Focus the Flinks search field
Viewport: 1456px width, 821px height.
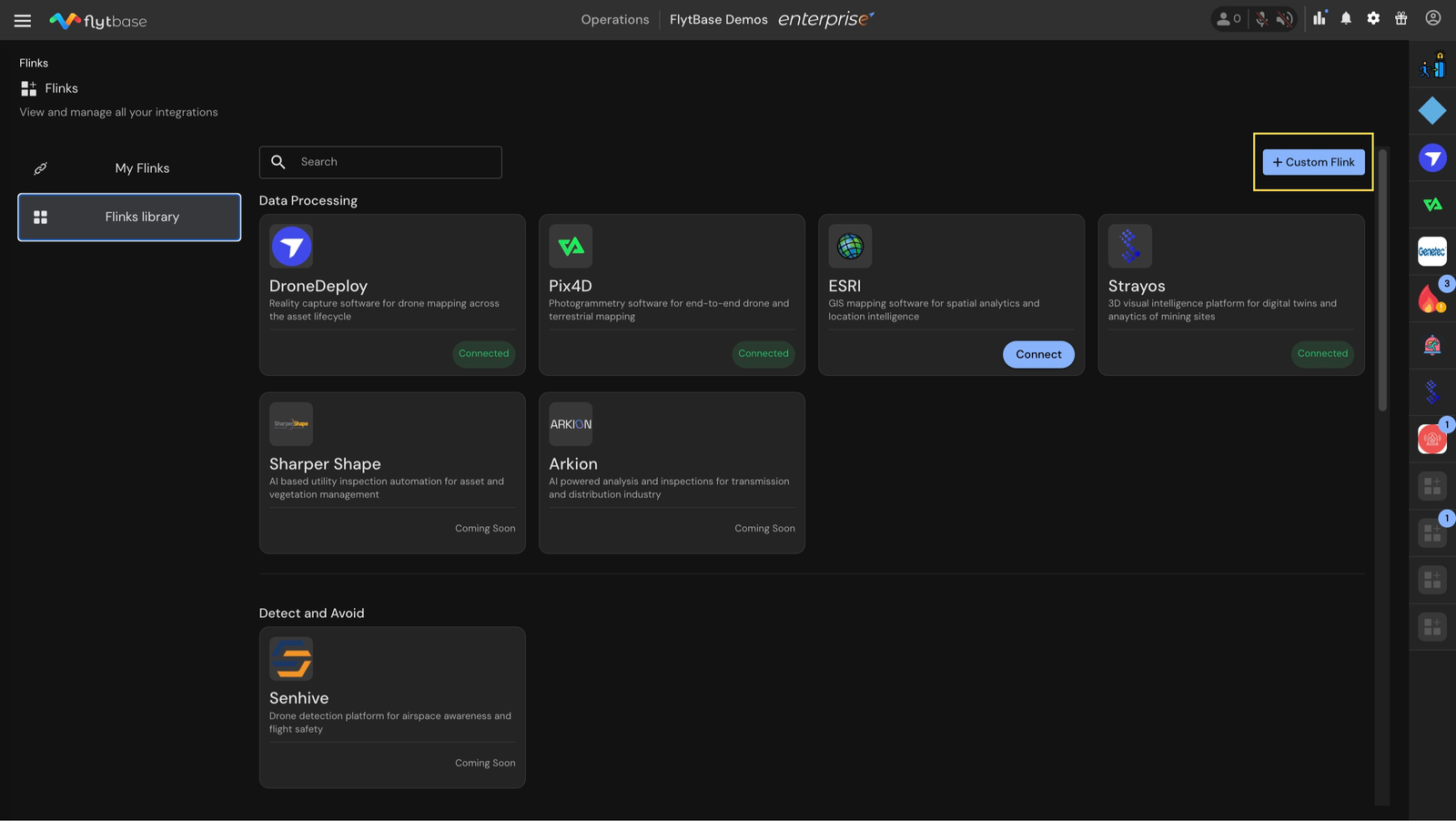380,162
